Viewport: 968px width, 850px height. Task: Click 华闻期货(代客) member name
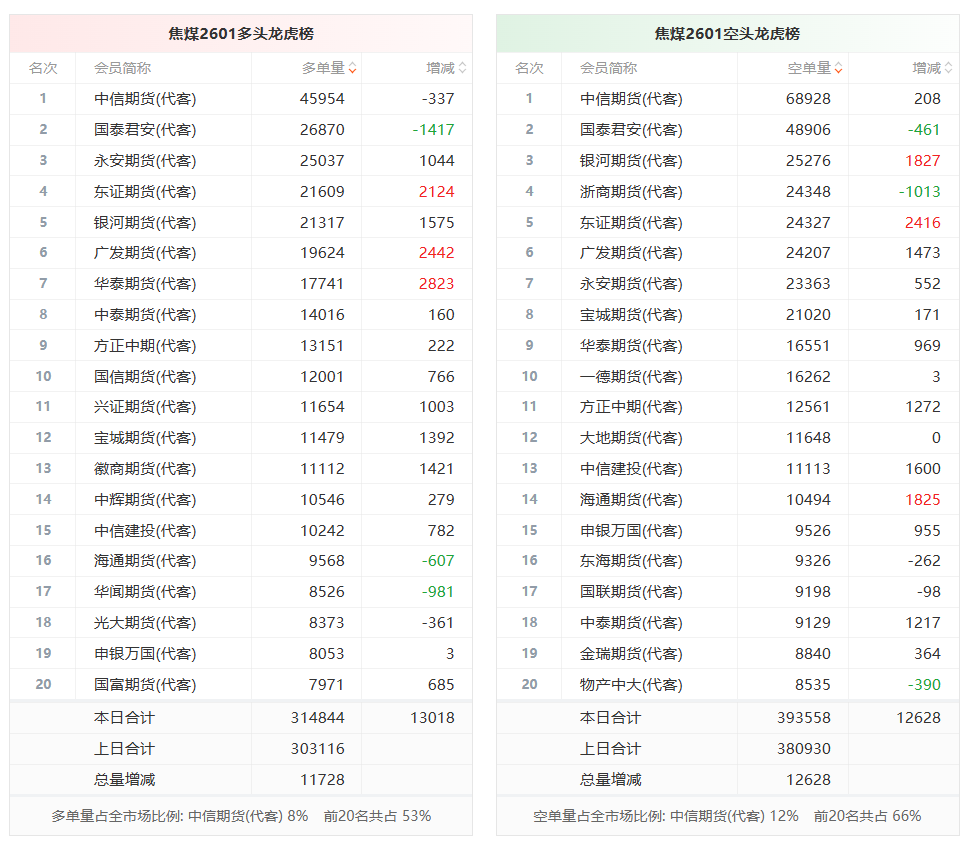145,591
